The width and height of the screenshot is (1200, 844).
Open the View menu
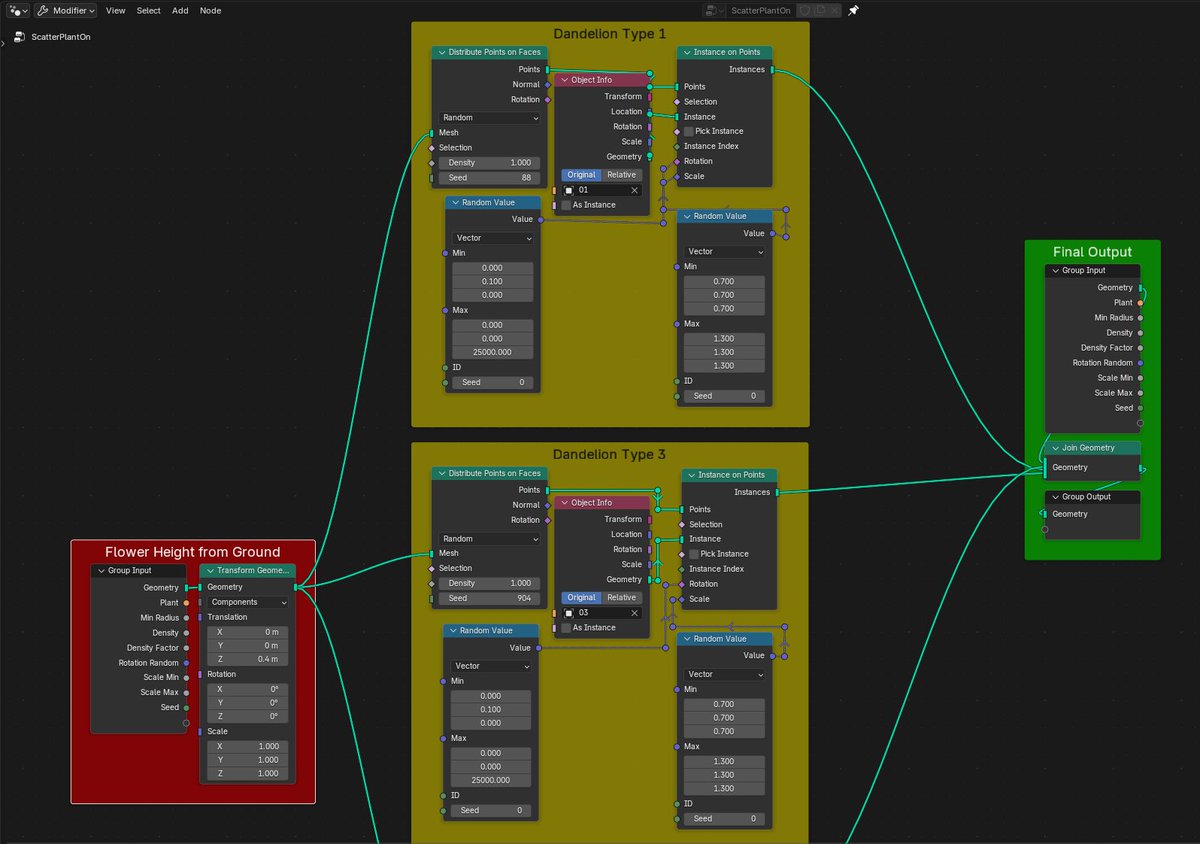pos(116,10)
